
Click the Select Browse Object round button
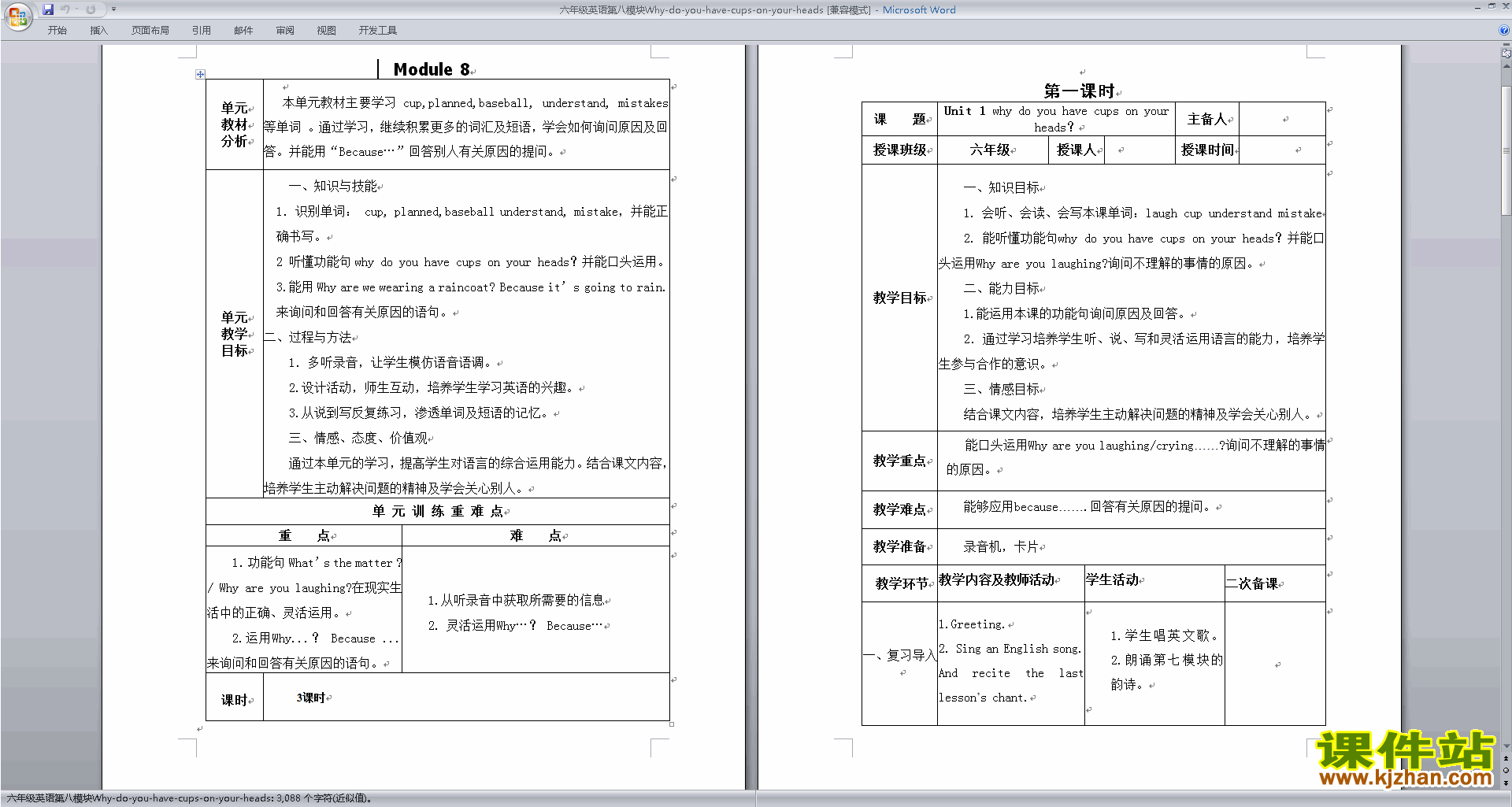pyautogui.click(x=1506, y=771)
